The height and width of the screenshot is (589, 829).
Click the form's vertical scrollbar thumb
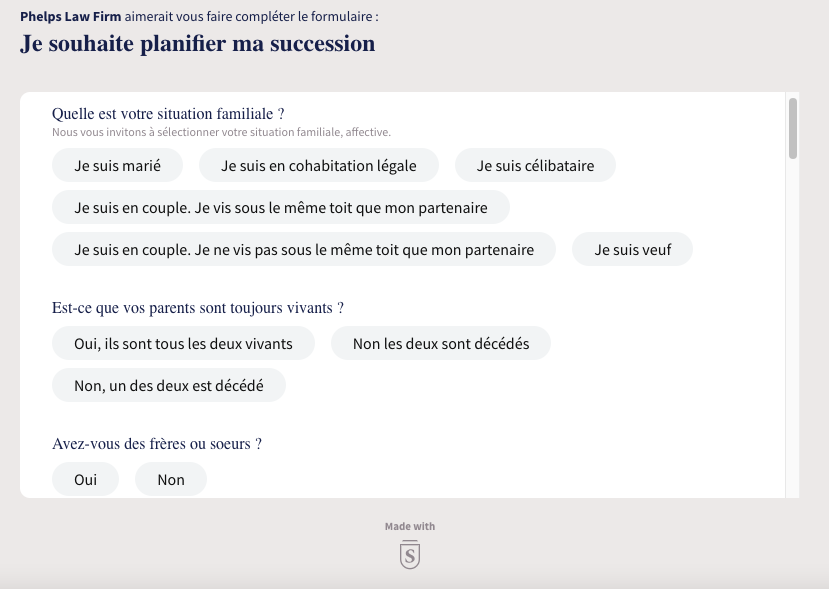pyautogui.click(x=793, y=128)
